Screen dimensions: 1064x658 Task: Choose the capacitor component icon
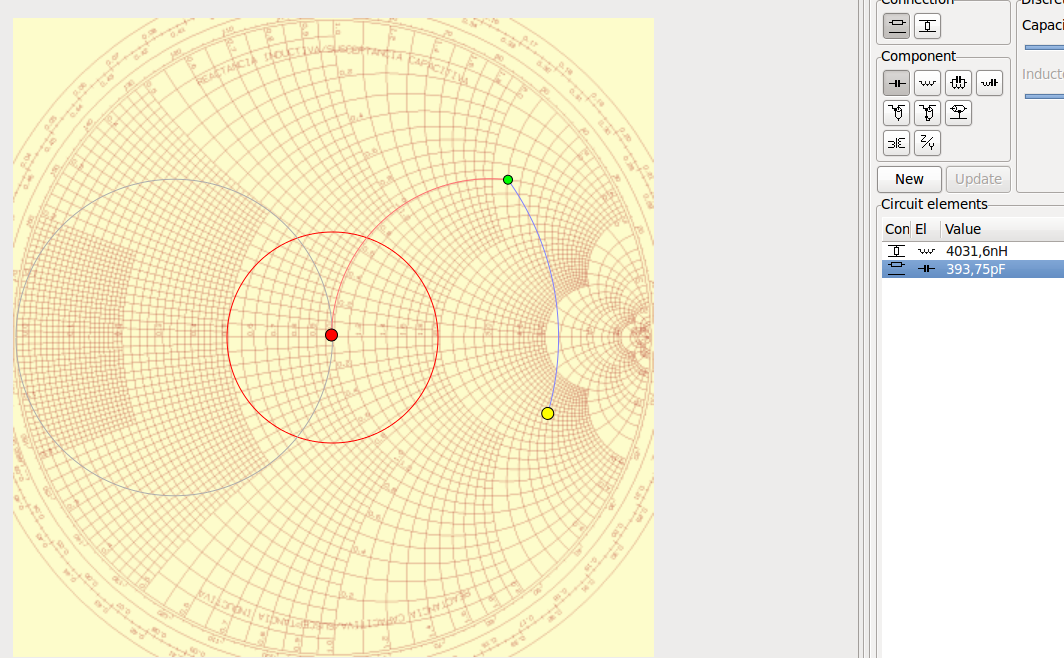(896, 83)
